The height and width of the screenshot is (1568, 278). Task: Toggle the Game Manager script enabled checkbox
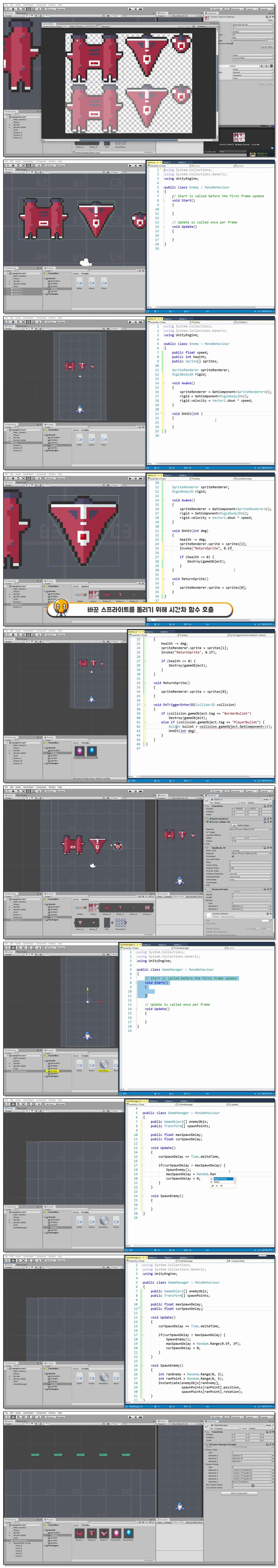point(210,1444)
